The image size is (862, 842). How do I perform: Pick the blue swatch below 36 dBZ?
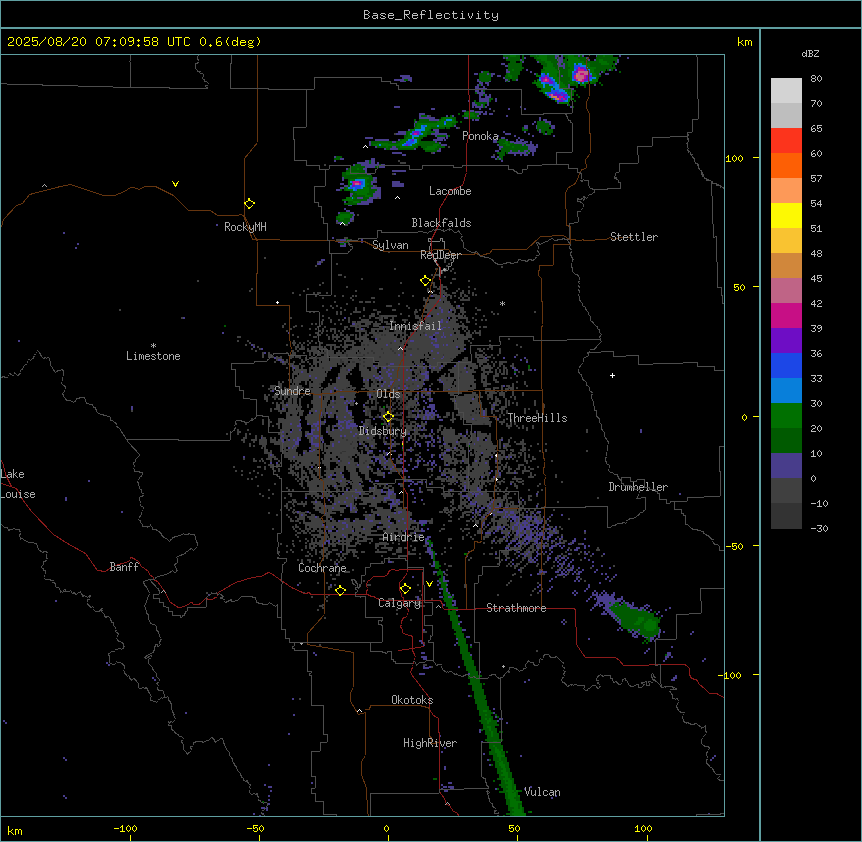point(786,366)
